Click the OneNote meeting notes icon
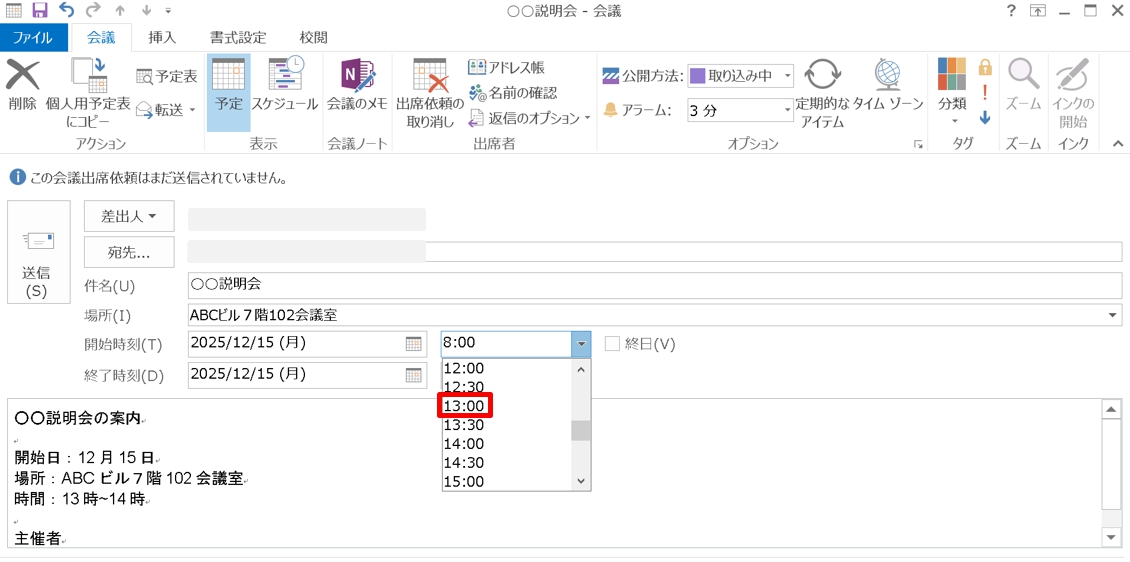 (356, 76)
